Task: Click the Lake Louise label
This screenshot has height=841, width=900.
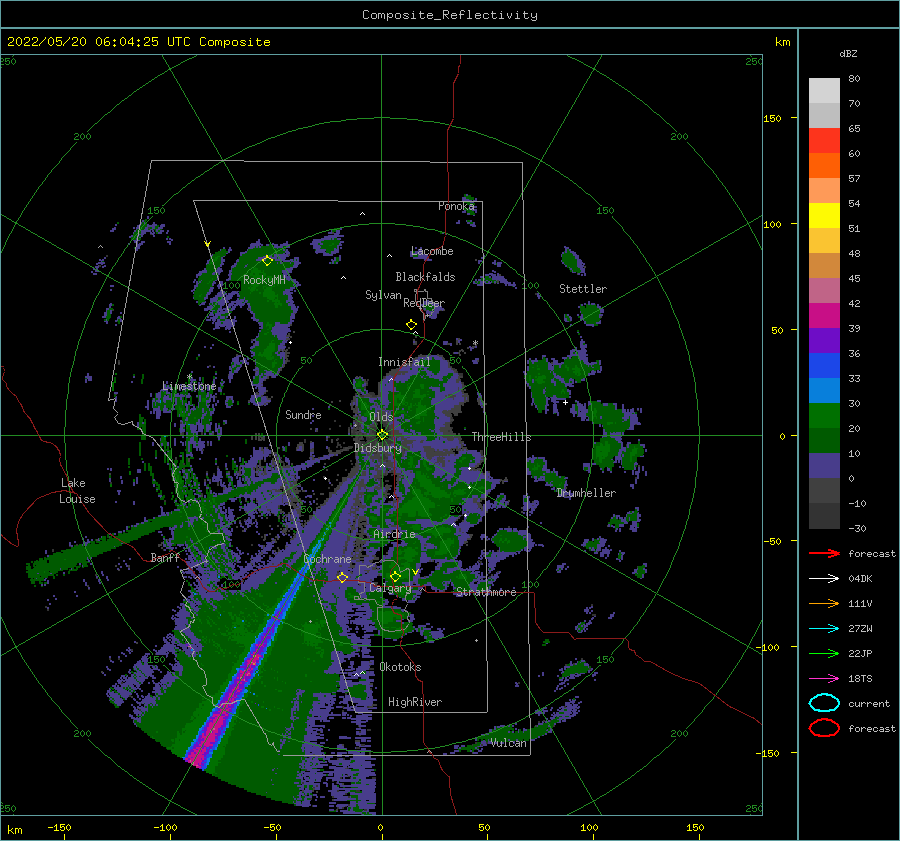Action: coord(77,491)
